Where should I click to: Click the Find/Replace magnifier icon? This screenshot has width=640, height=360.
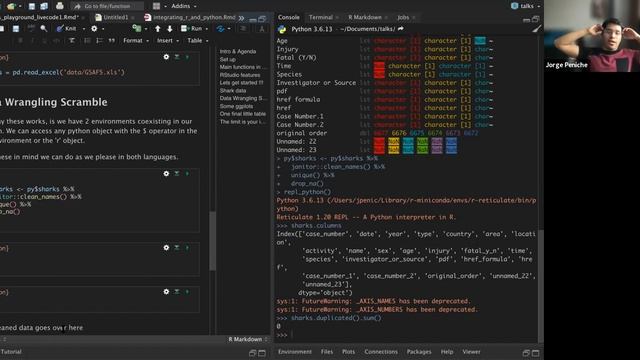coord(44,29)
